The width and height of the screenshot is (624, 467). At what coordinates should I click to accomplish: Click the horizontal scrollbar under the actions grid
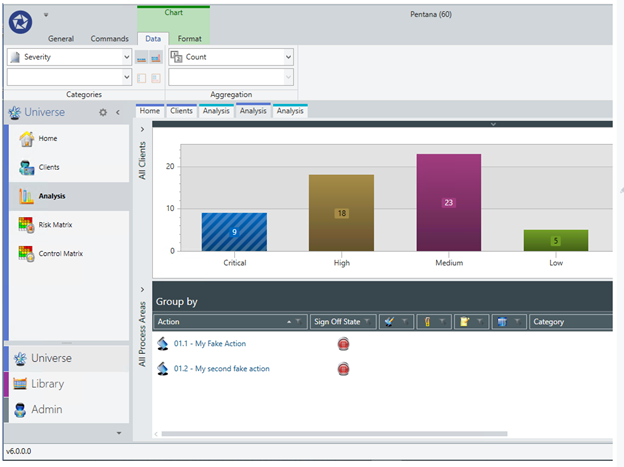[334, 434]
